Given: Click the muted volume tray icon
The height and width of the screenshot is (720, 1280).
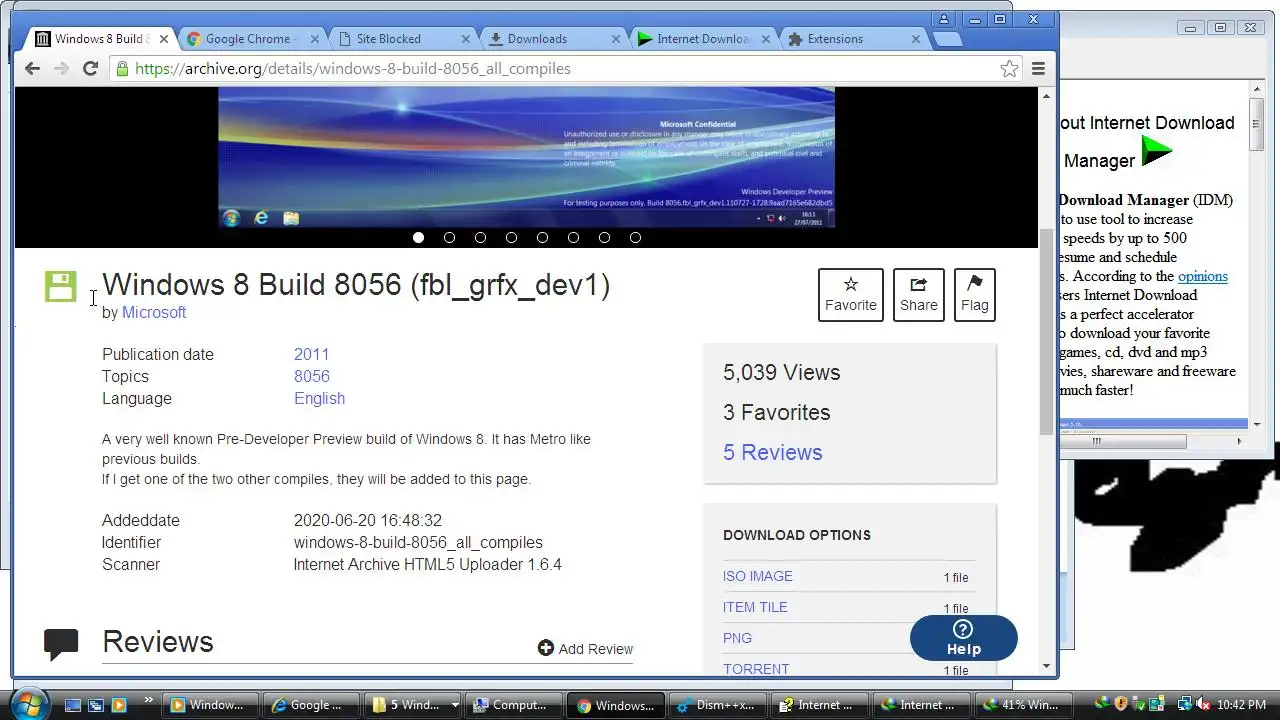Looking at the screenshot, I should tap(1201, 704).
